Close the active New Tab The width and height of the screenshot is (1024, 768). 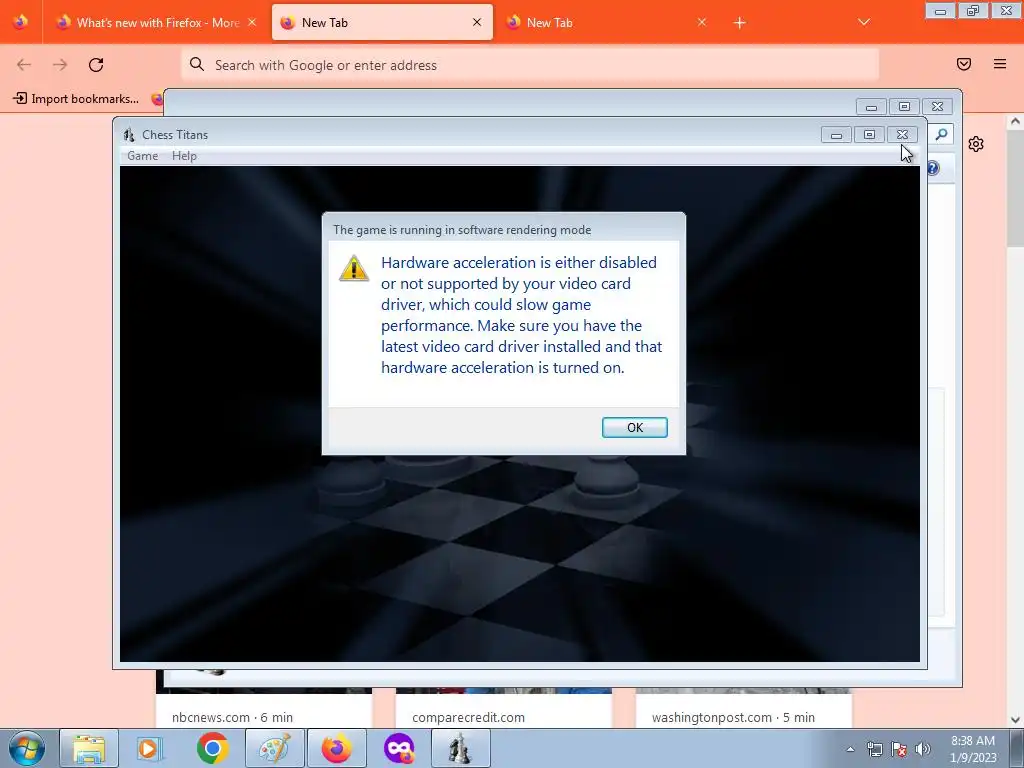[477, 22]
